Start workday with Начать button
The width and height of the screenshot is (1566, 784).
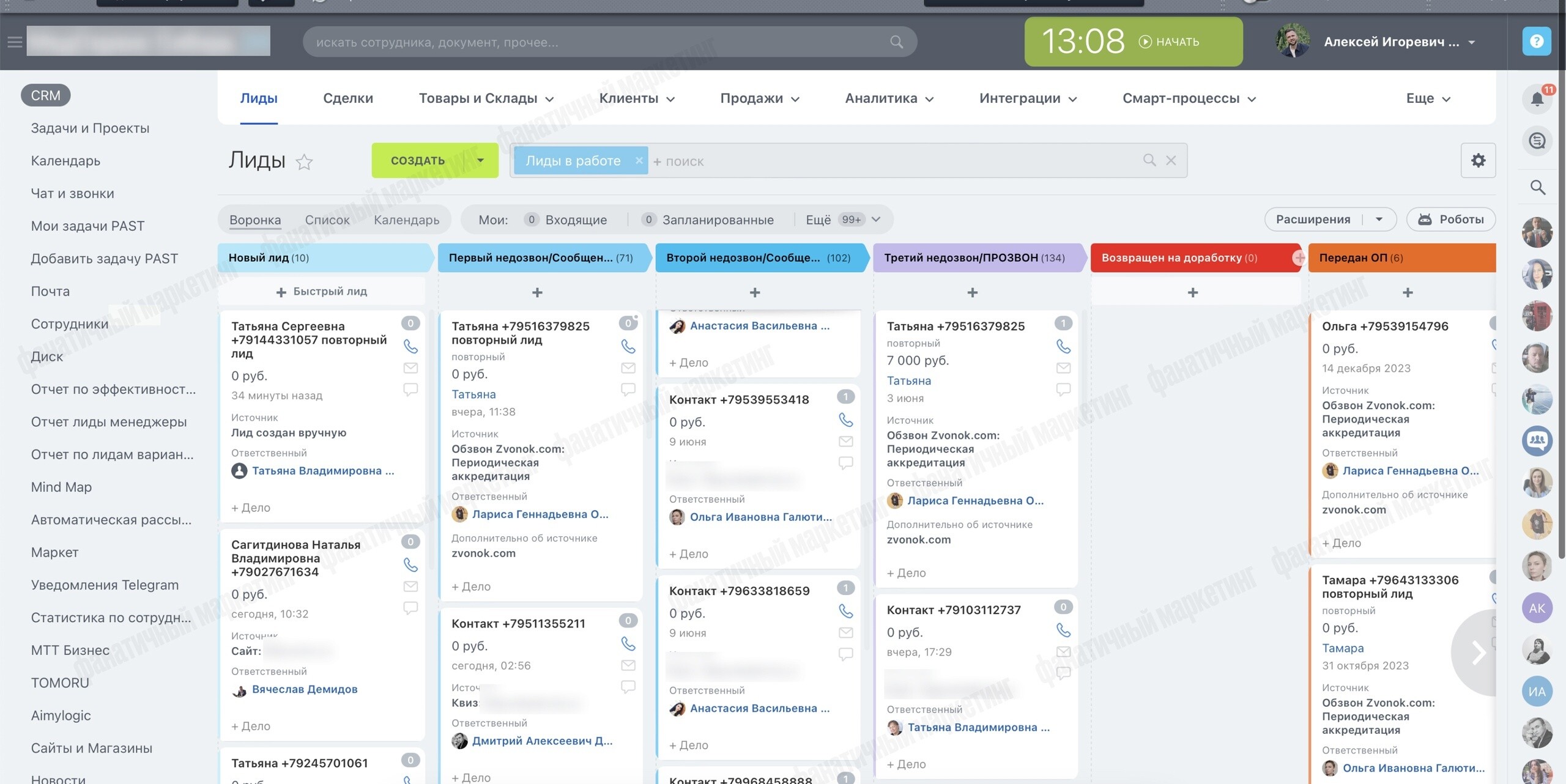pos(1169,42)
